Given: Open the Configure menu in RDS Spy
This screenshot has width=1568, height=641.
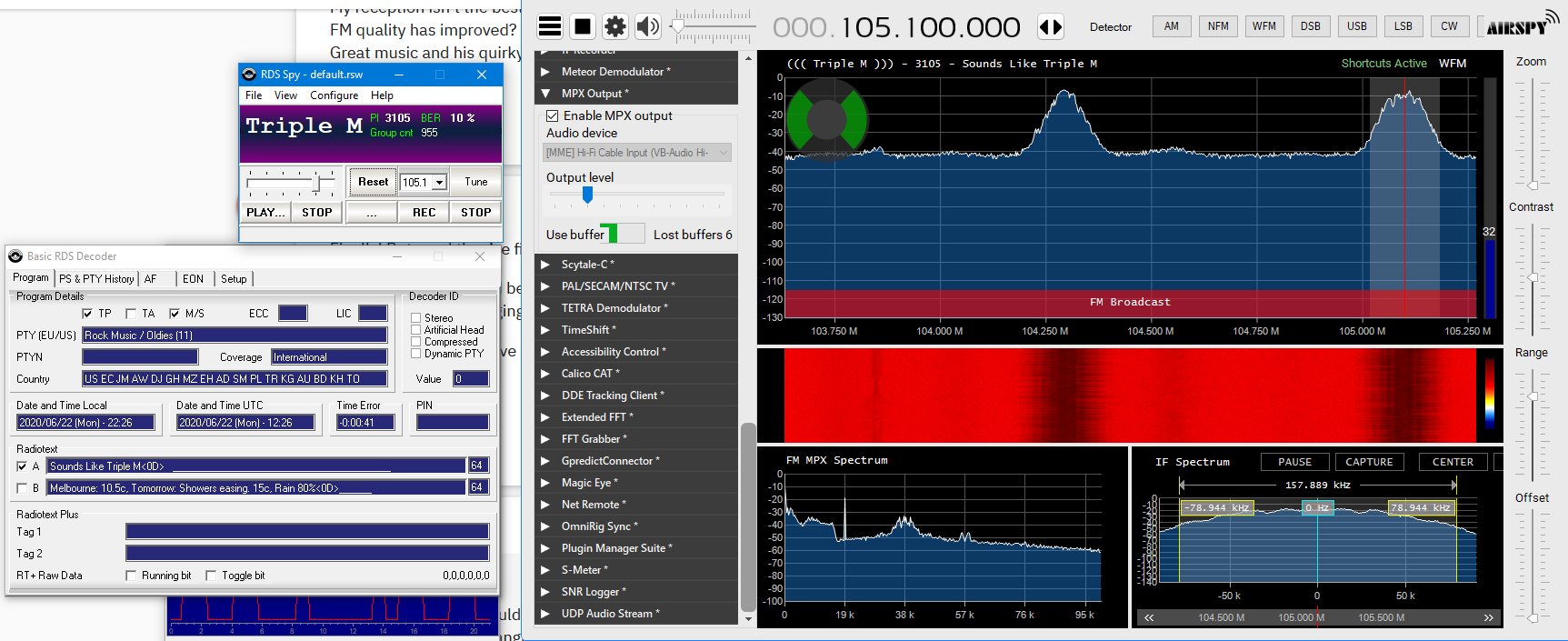Looking at the screenshot, I should coord(334,95).
